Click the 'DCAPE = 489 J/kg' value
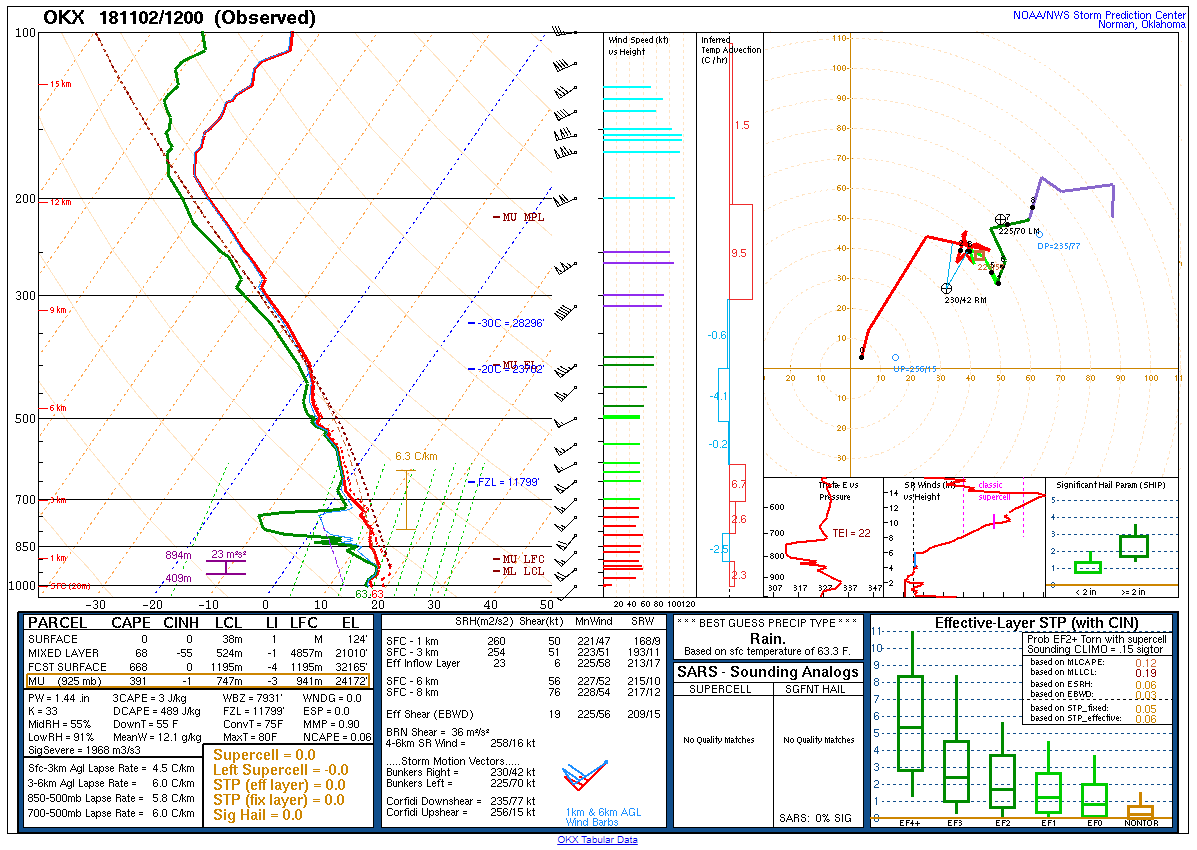 [x=156, y=711]
